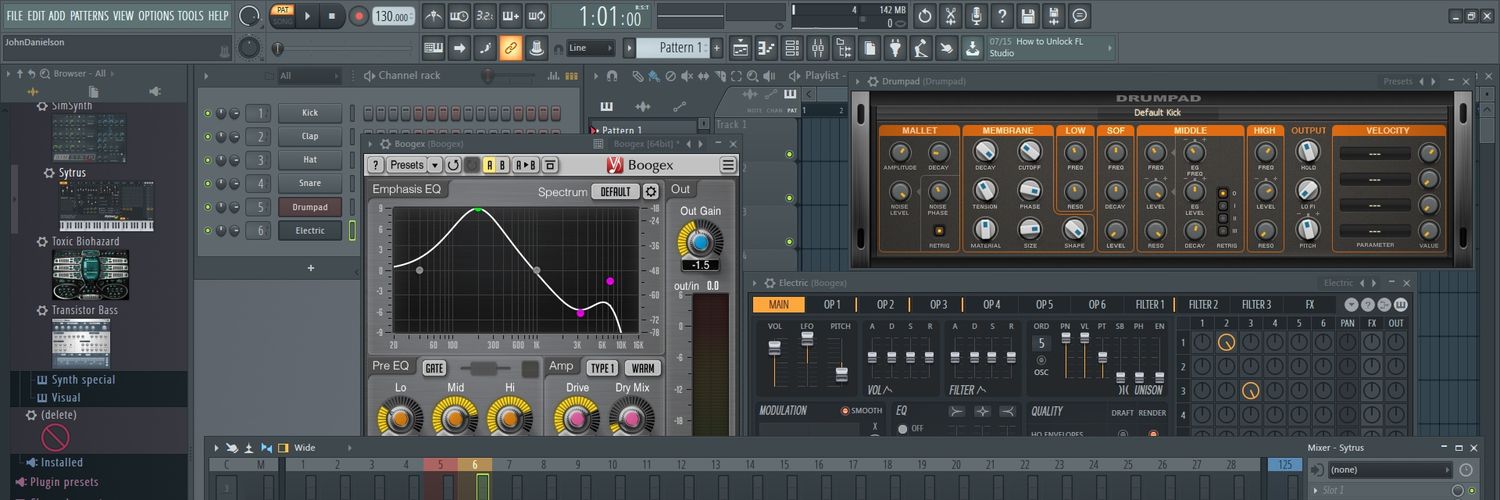Open the OPTIONS menu
1500x500 pixels.
156,16
